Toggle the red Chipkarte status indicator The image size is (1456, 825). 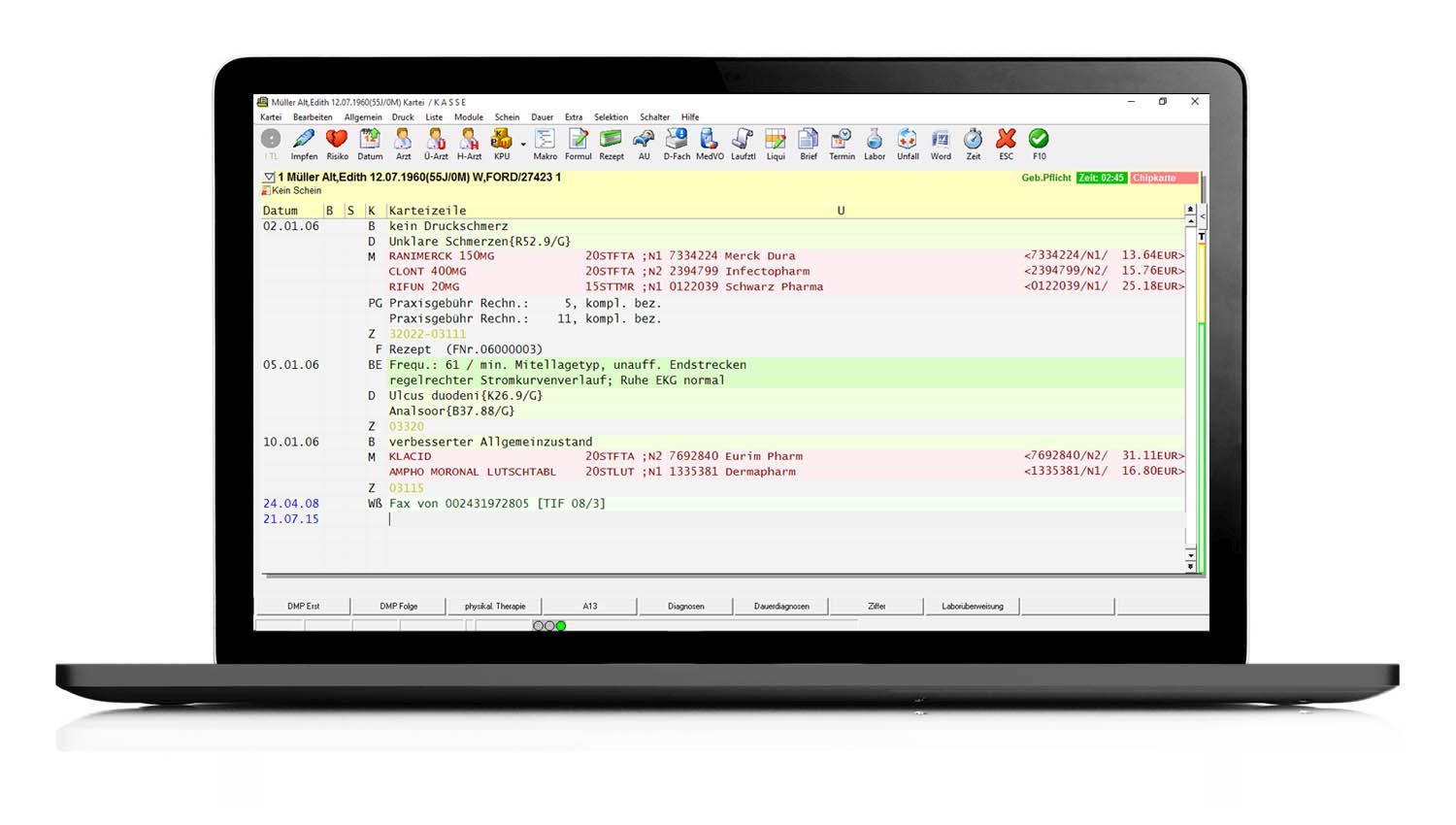1163,179
